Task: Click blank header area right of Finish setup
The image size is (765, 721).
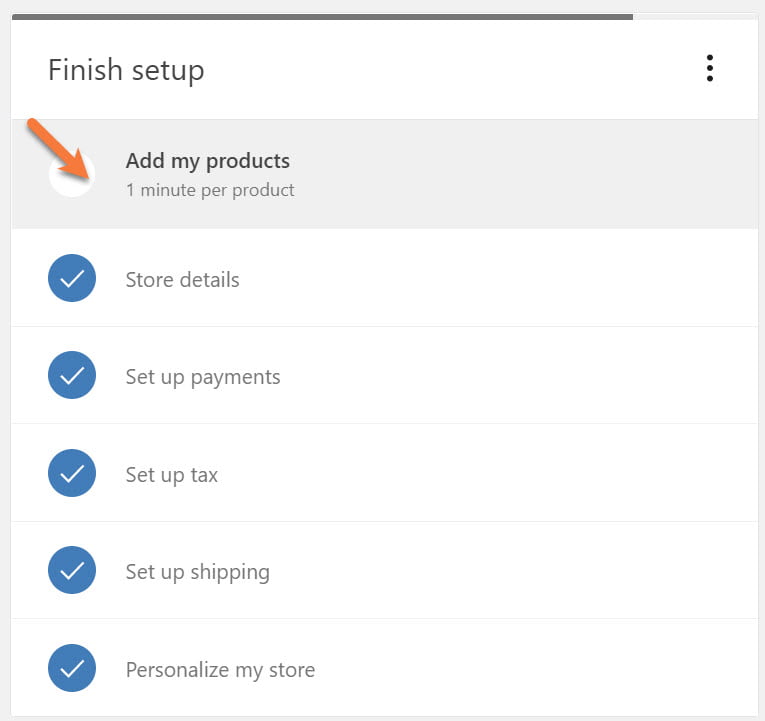Action: pos(450,70)
